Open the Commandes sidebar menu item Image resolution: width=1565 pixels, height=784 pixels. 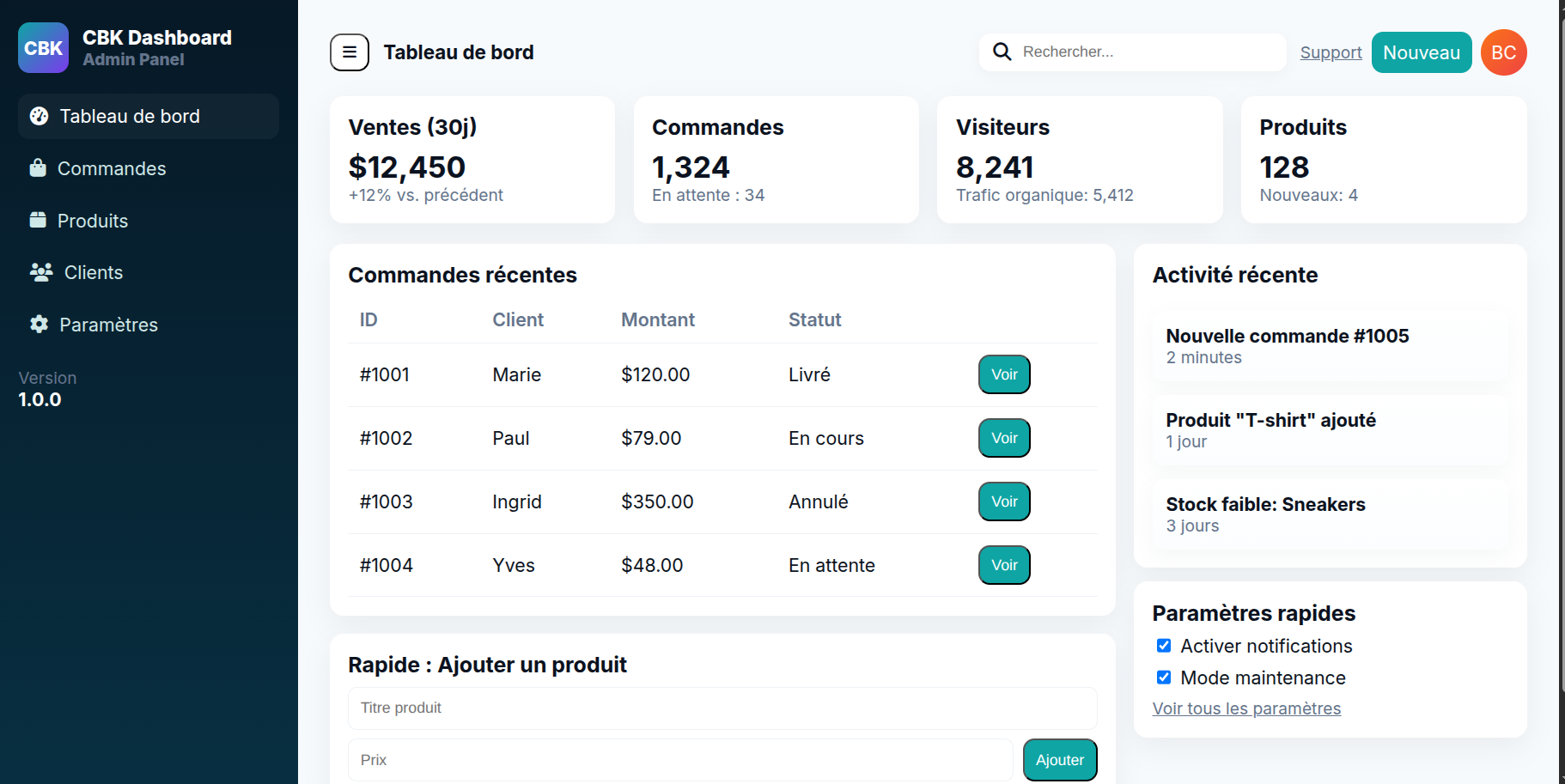[111, 168]
